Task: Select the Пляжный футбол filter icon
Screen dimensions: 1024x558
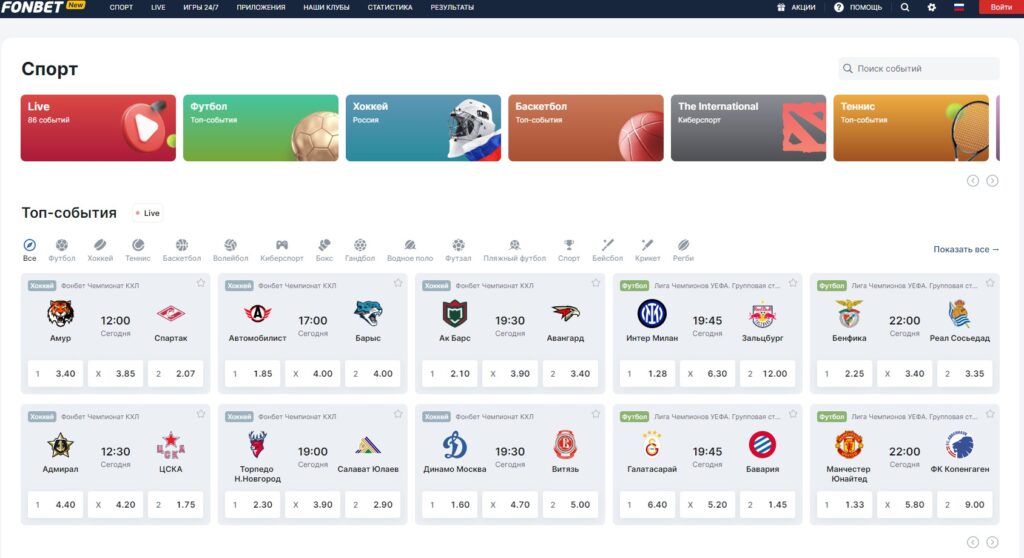Action: (x=515, y=245)
